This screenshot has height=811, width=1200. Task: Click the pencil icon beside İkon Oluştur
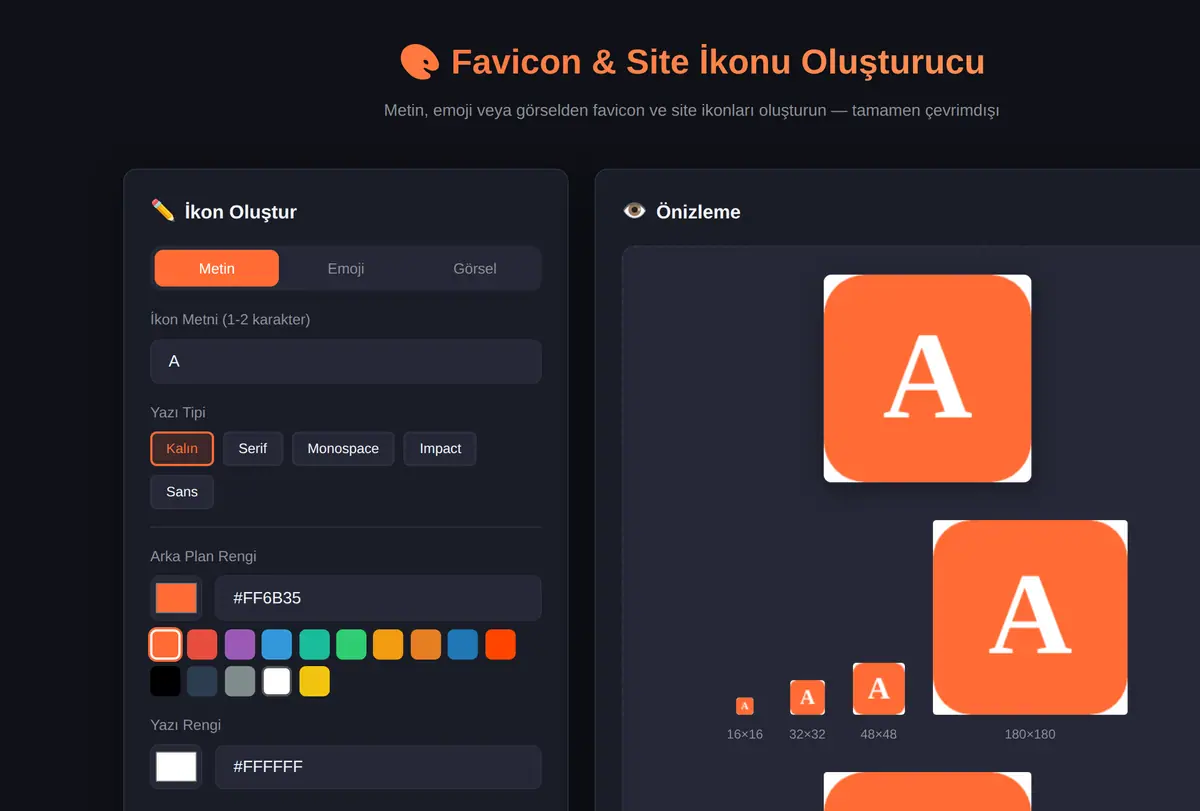tap(163, 210)
